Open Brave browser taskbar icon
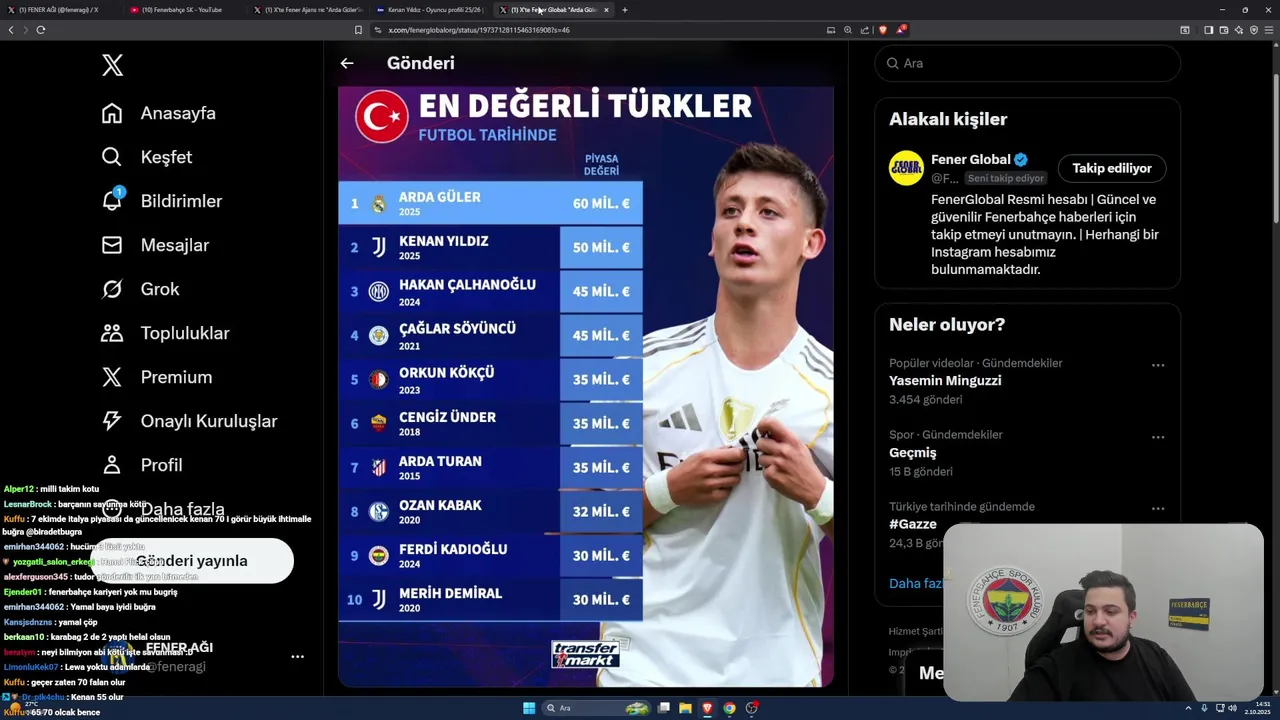The image size is (1280, 720). click(707, 708)
